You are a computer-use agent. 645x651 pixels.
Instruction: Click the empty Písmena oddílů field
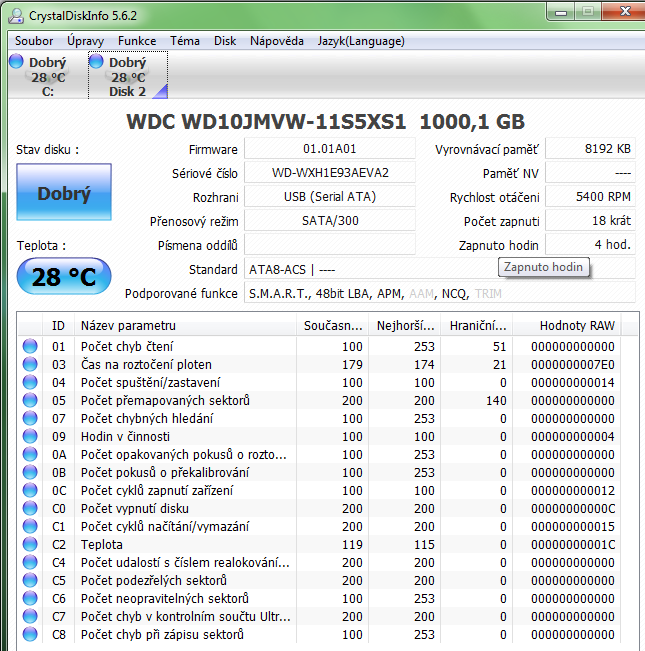tap(330, 245)
